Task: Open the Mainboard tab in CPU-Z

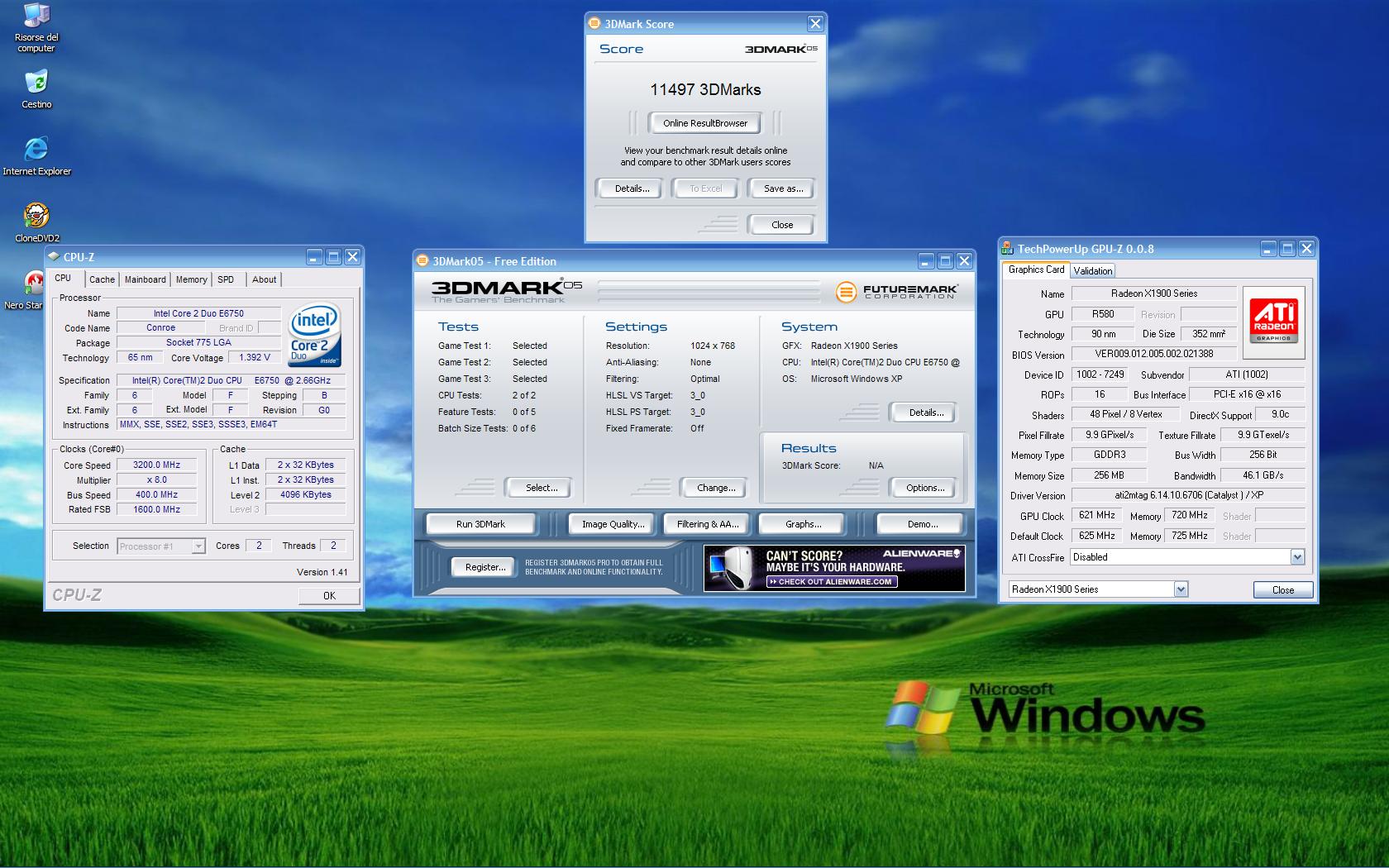Action: (145, 279)
